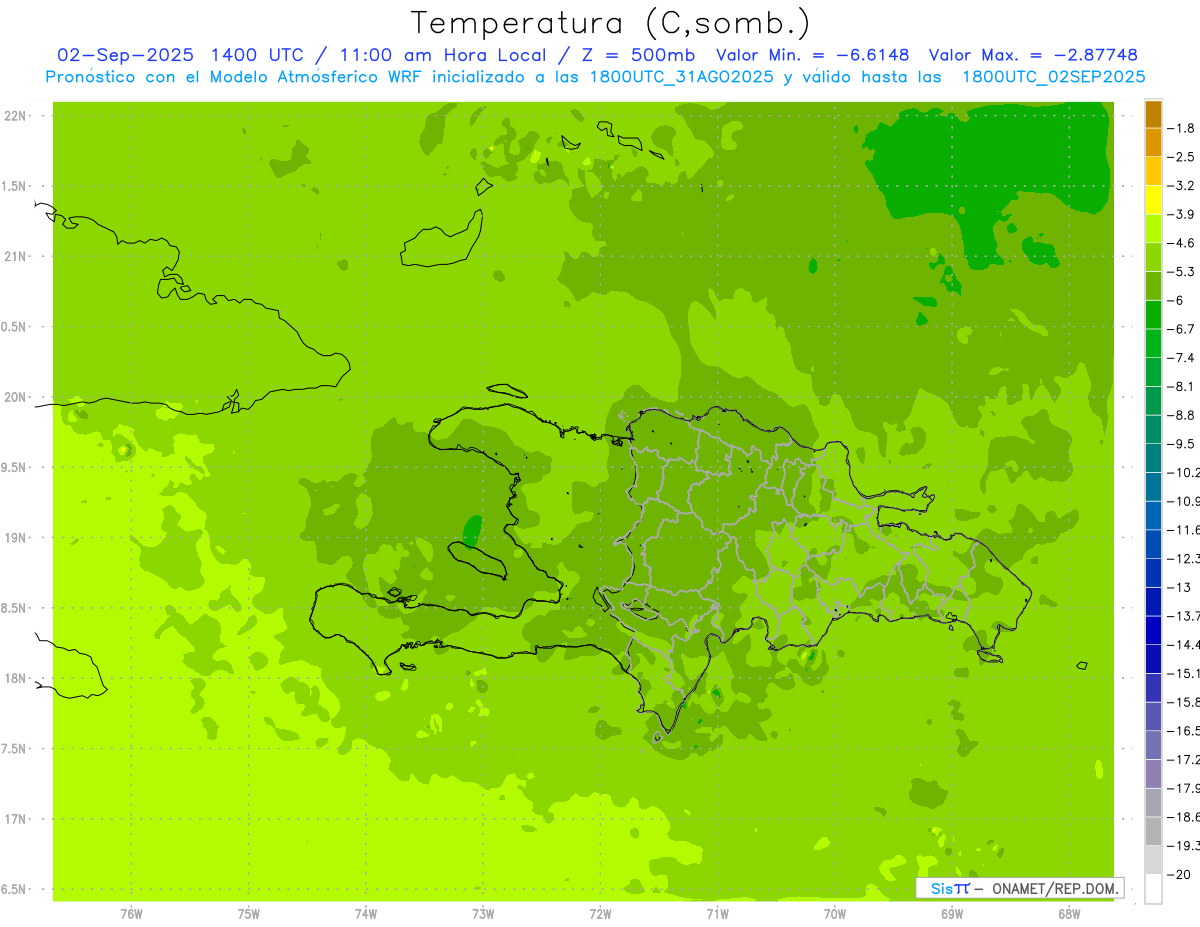Pick the deep blue swatch between -13.7 and -14.4

pos(1153,630)
